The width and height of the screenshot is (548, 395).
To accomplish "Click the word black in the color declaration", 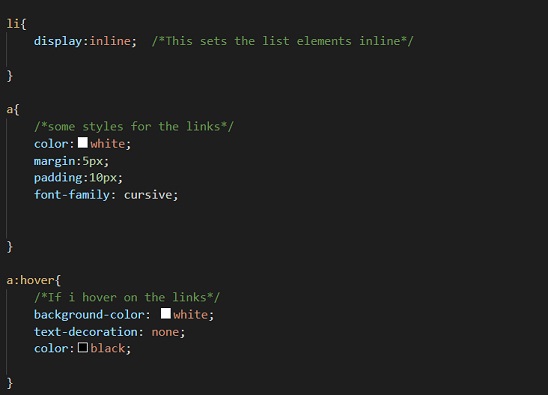I will (108, 348).
